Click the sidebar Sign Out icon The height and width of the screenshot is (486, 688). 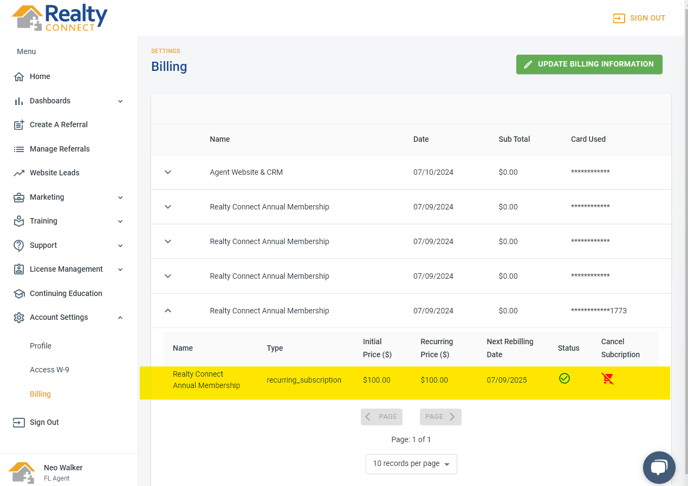[x=18, y=422]
